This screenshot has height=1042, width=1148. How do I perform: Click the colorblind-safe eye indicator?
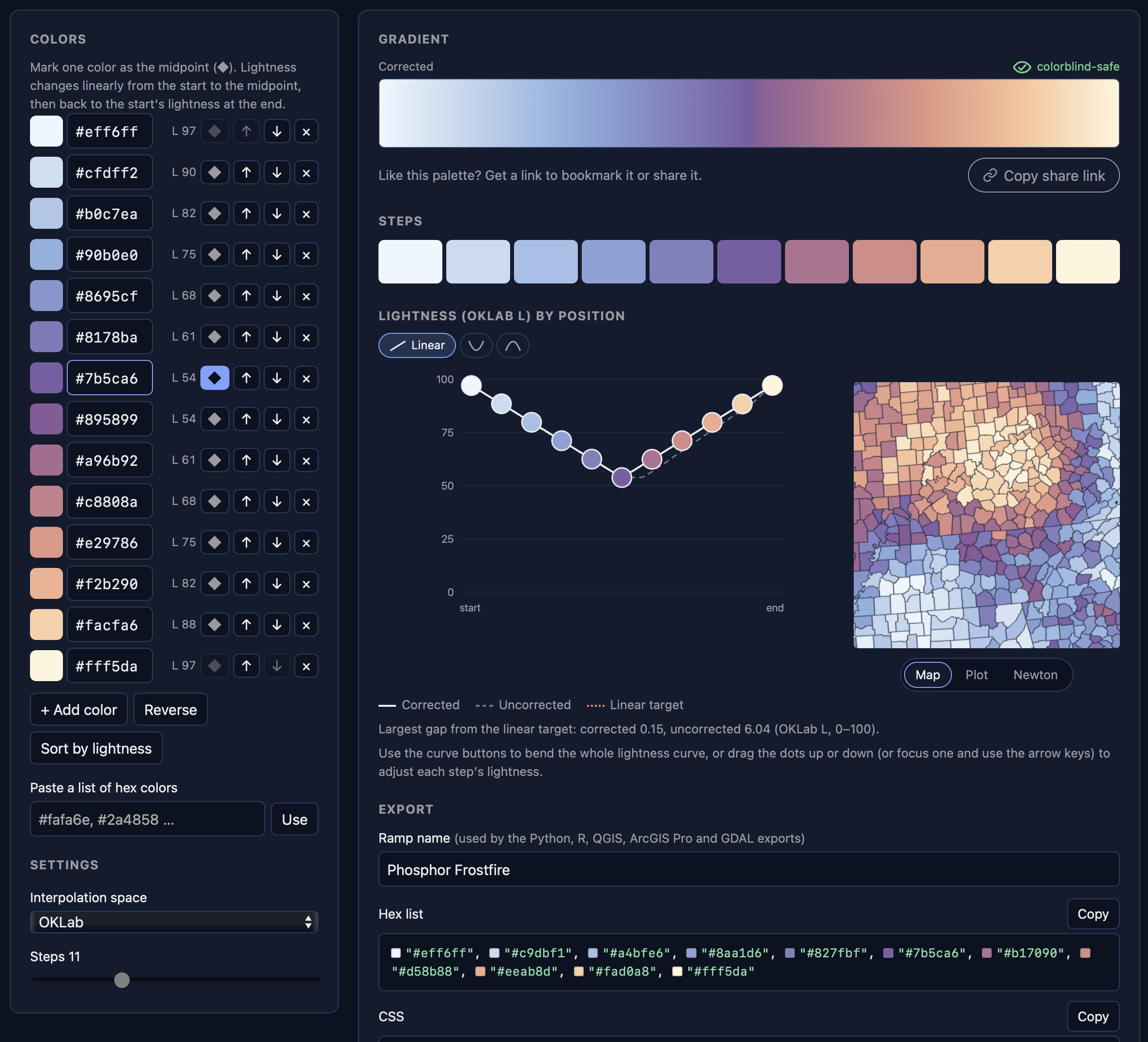[1022, 67]
